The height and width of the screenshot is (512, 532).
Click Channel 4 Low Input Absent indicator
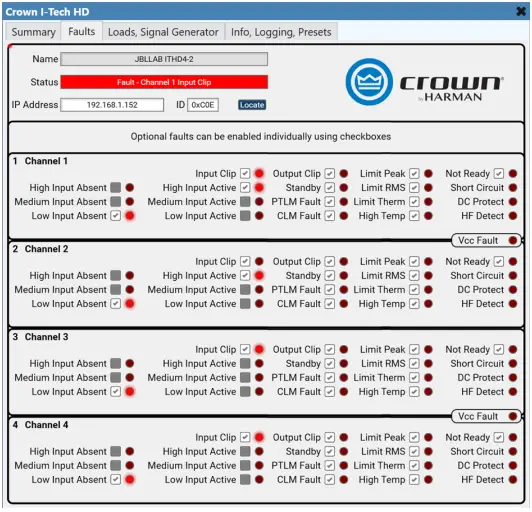pos(130,479)
